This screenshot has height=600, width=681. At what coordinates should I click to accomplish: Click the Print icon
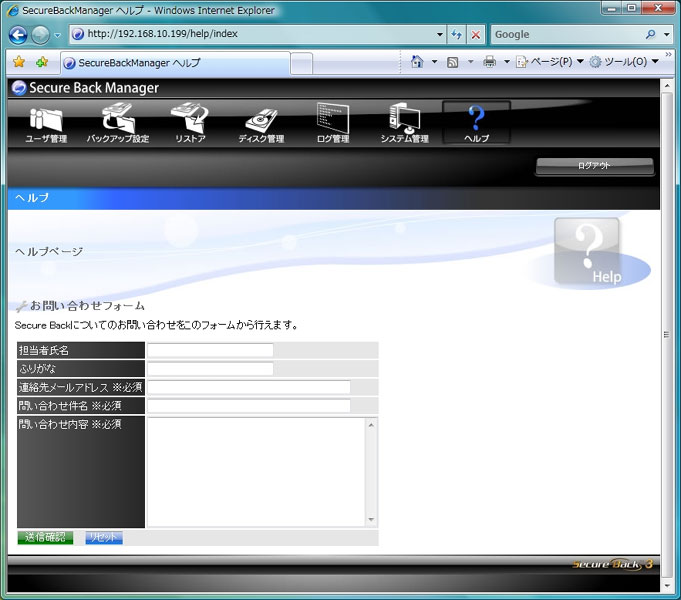[489, 62]
